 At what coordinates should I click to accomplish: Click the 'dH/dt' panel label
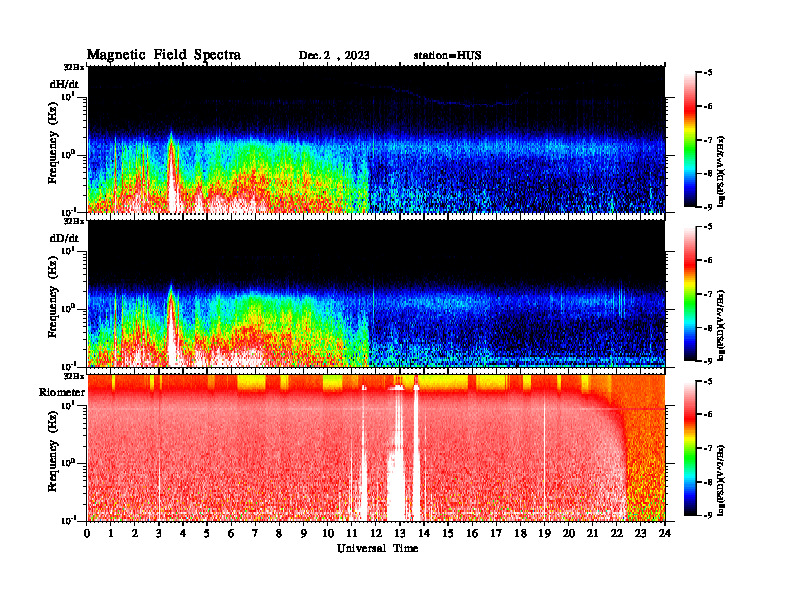[64, 84]
